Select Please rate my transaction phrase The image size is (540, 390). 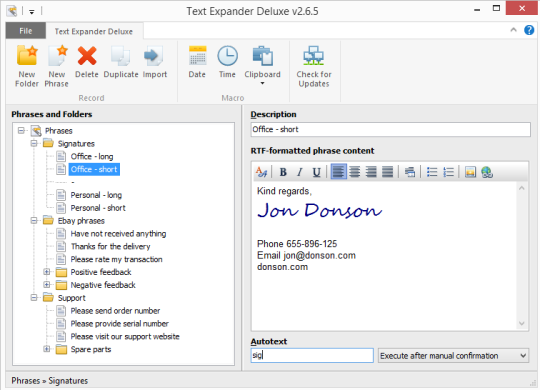[x=116, y=259]
